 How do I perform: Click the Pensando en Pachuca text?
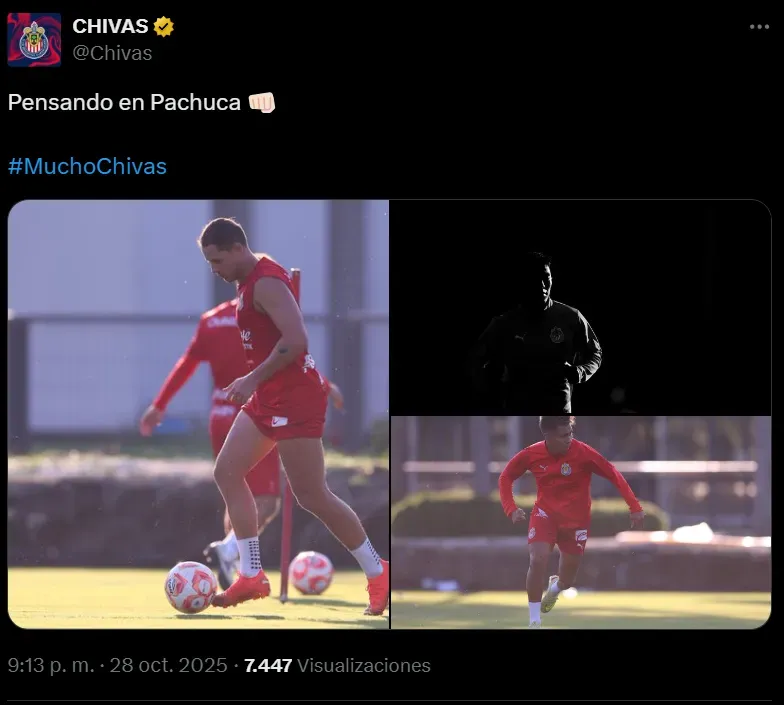(x=124, y=102)
